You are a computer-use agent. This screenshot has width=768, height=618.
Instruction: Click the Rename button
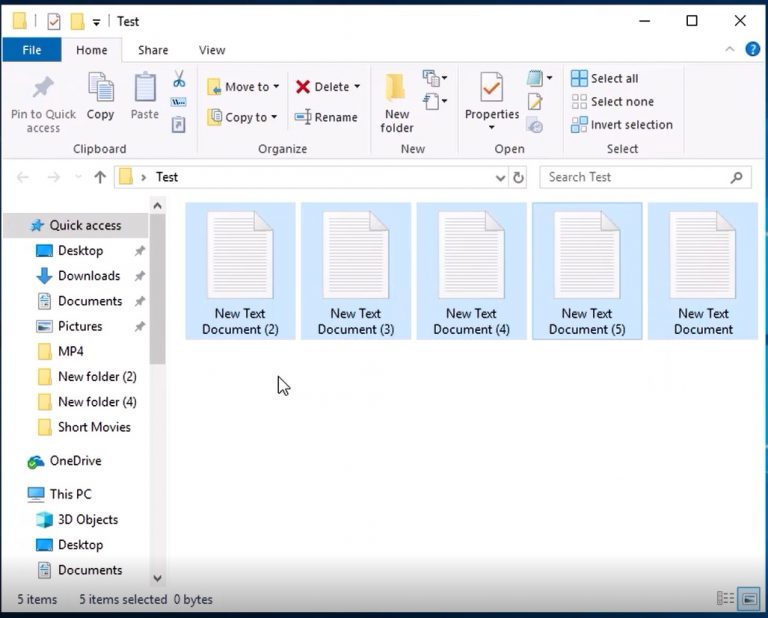pos(326,117)
